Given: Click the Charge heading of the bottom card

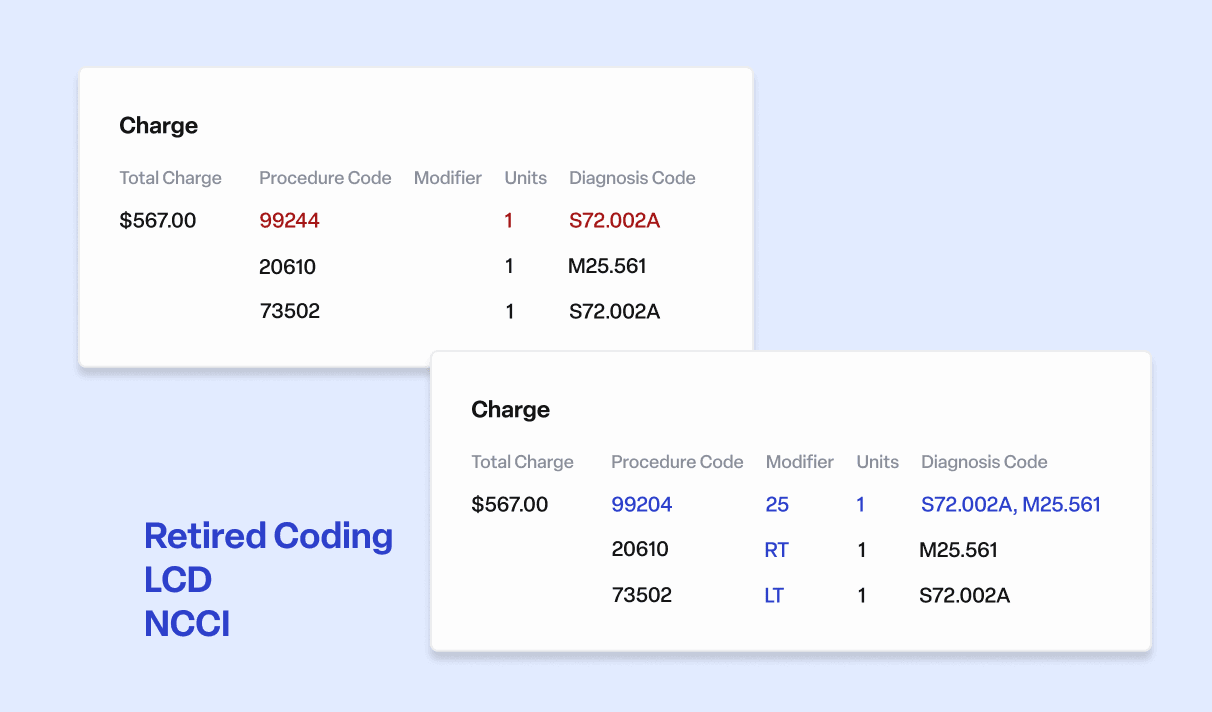Looking at the screenshot, I should (x=510, y=410).
